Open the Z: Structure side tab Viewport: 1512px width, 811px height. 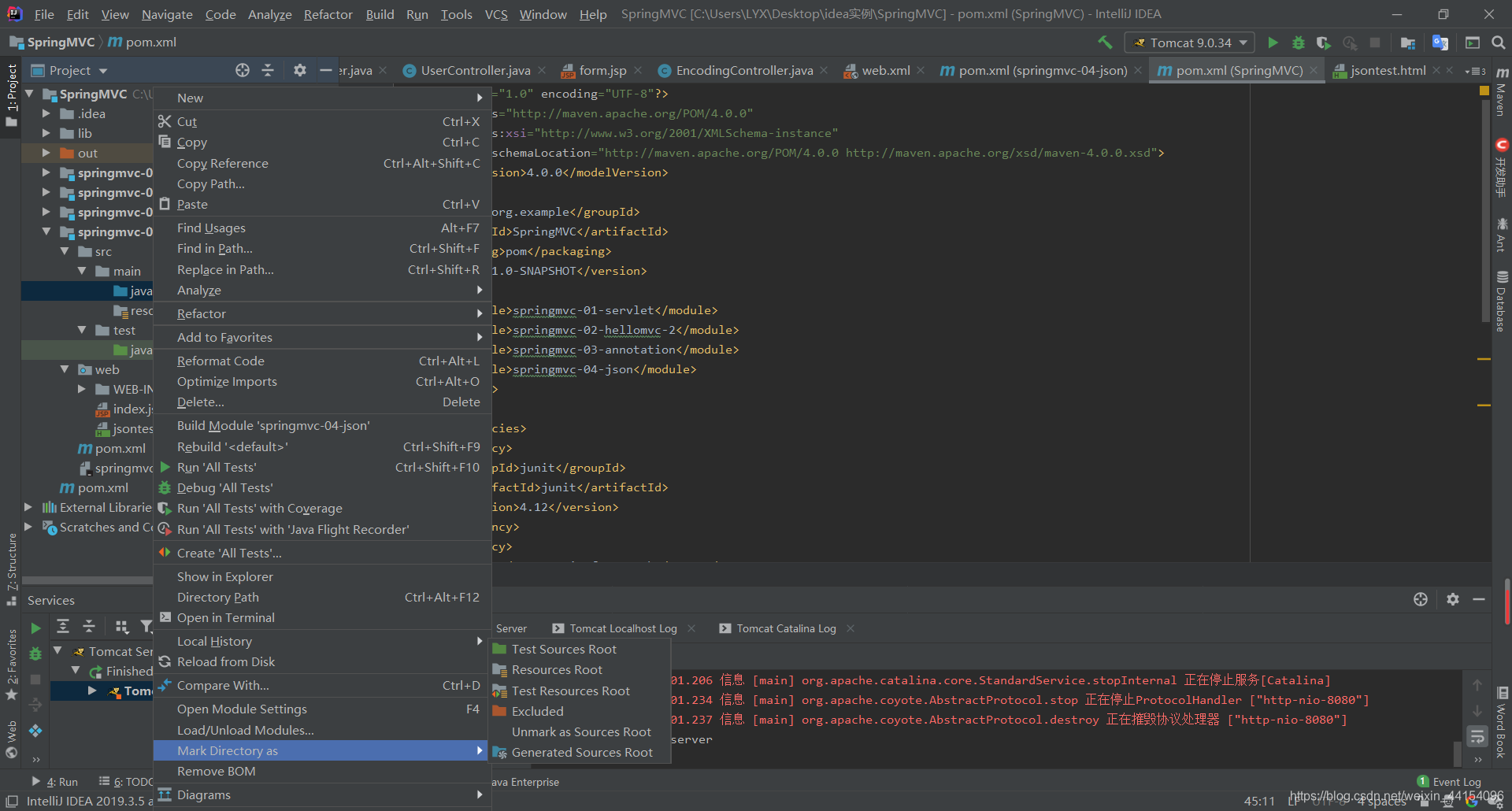point(12,569)
